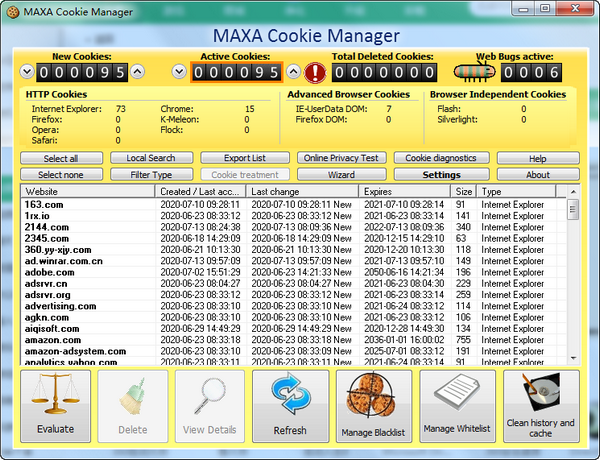Click the New Cookies counter display
Image resolution: width=600 pixels, height=460 pixels.
tap(82, 72)
